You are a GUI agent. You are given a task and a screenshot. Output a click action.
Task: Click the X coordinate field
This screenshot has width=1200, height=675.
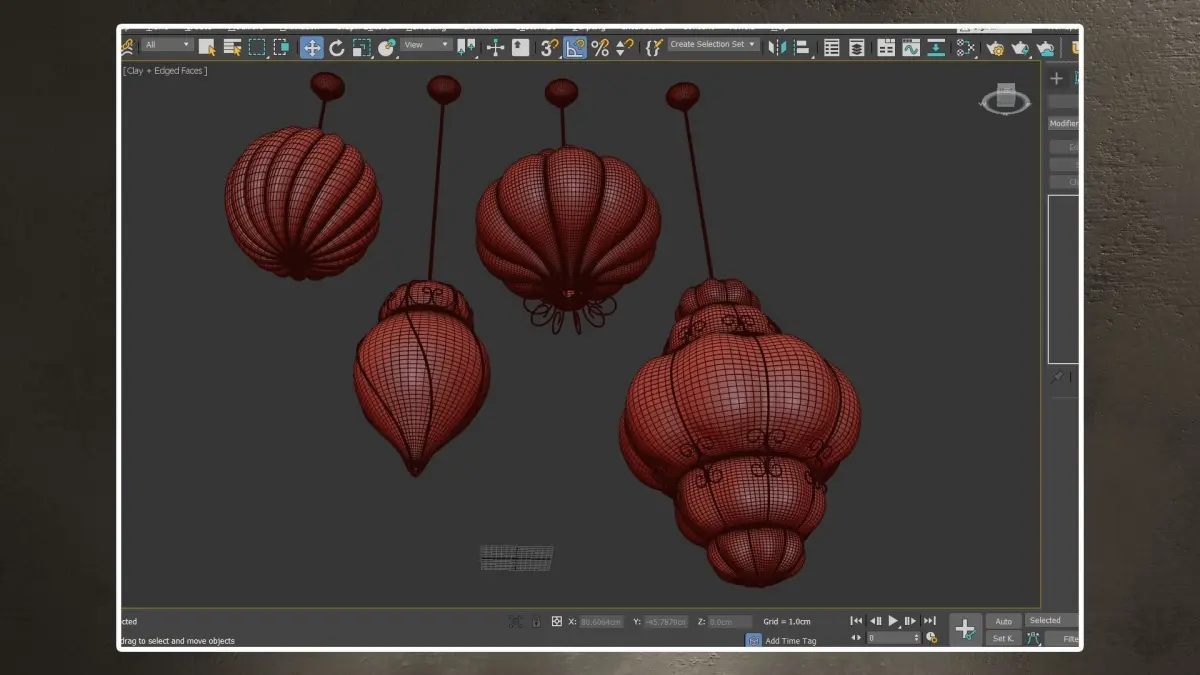click(601, 622)
